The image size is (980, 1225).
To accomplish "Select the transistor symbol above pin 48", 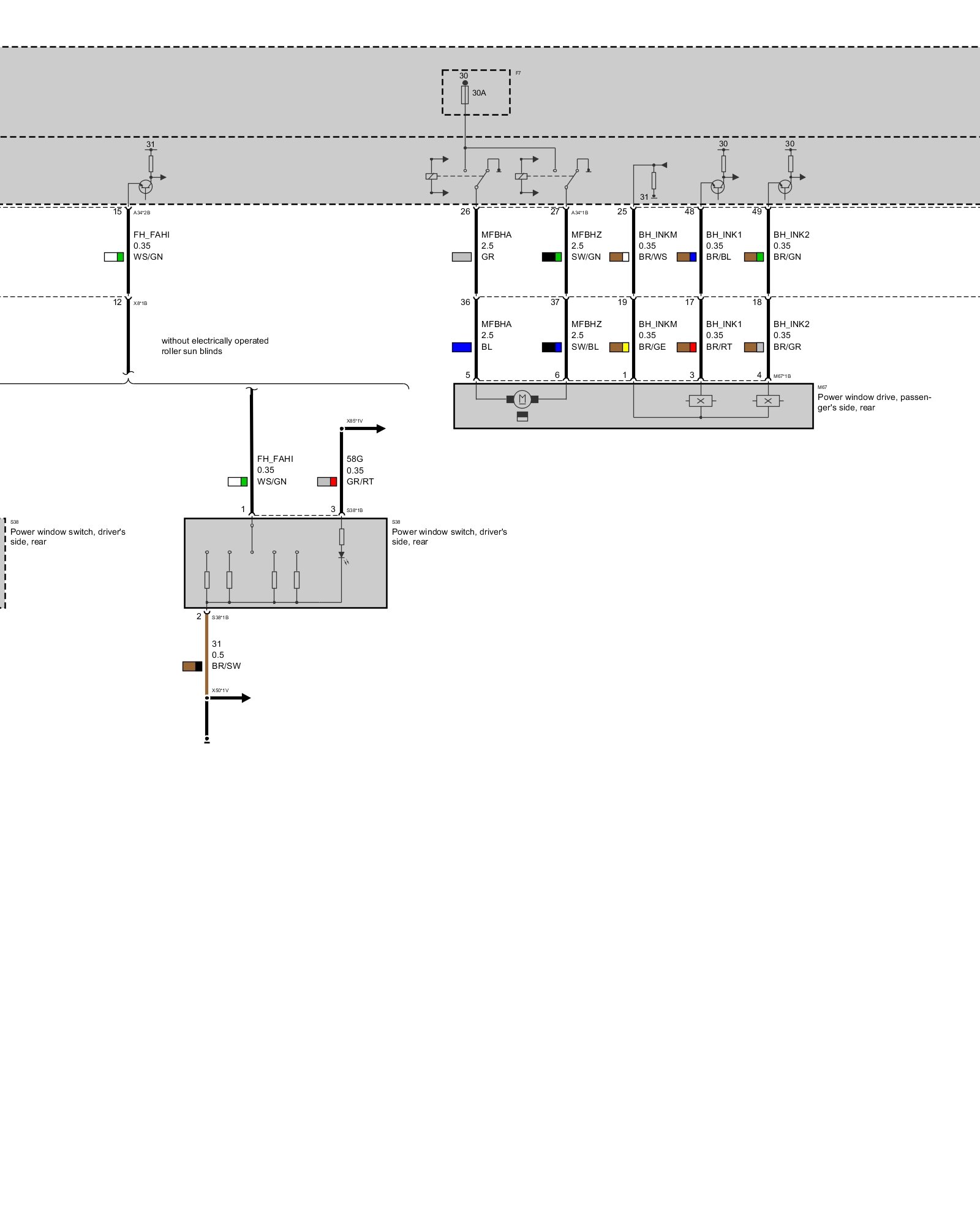I will point(717,186).
